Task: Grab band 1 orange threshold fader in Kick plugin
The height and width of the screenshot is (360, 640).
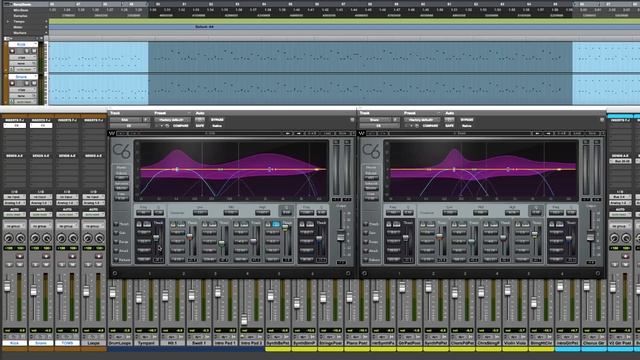Action: pos(190,236)
